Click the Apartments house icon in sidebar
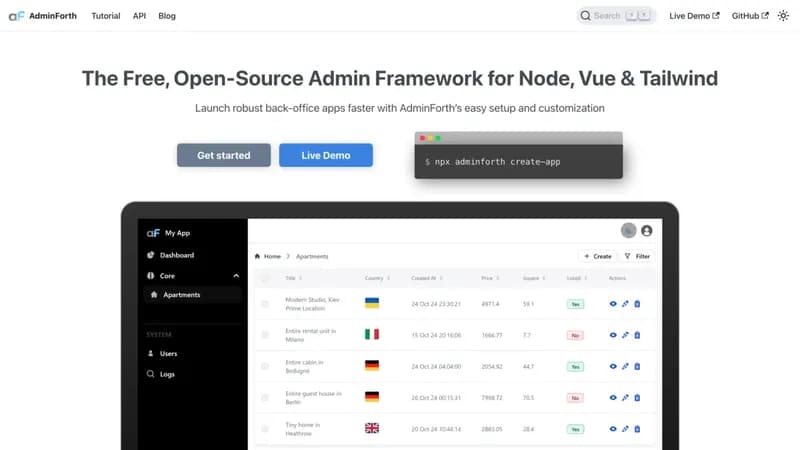Screen dimensions: 800x450 point(154,295)
